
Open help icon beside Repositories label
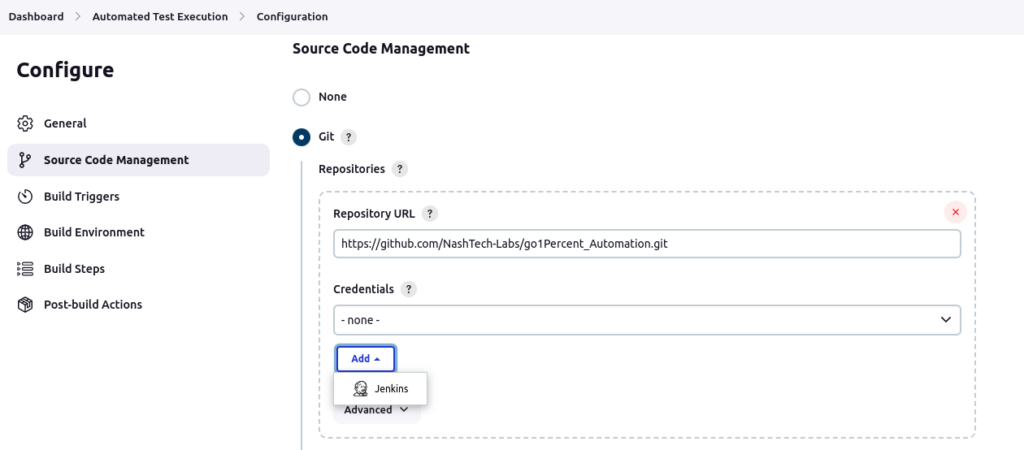pyautogui.click(x=400, y=170)
